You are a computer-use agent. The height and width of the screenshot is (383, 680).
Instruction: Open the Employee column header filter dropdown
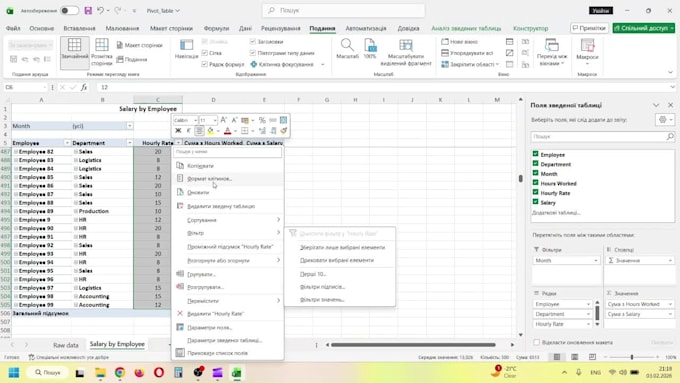click(67, 143)
